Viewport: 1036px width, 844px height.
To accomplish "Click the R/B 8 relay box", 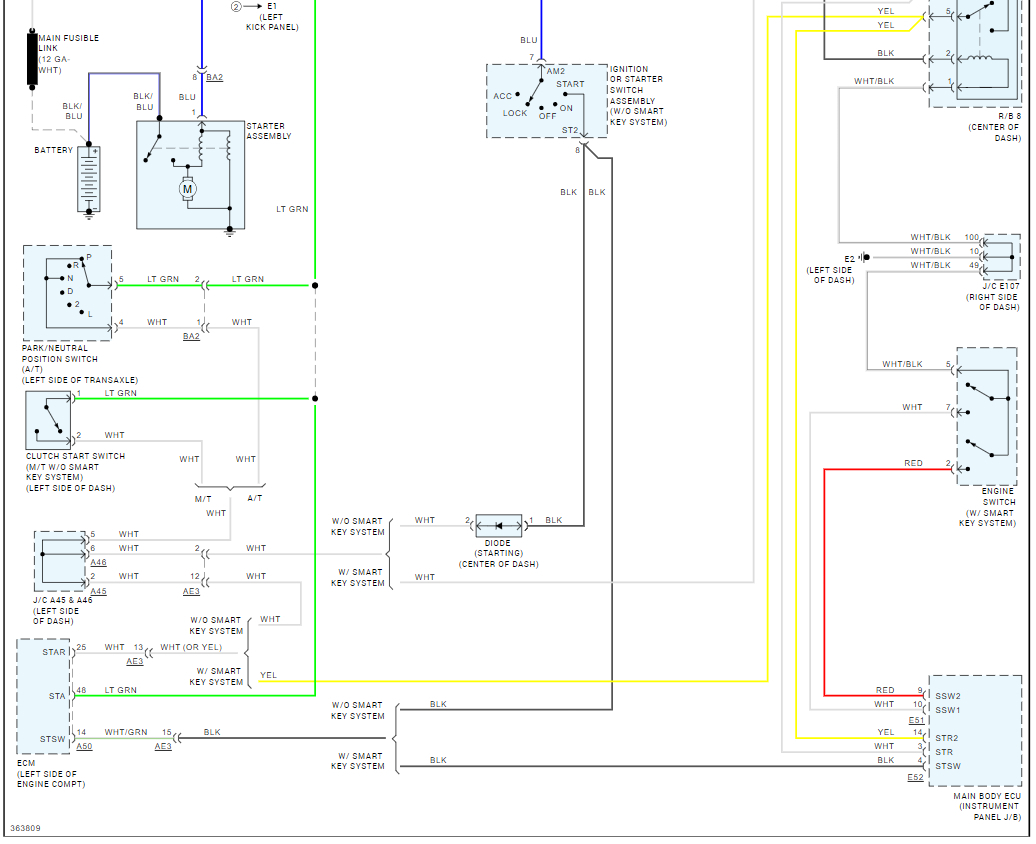I will pos(975,53).
